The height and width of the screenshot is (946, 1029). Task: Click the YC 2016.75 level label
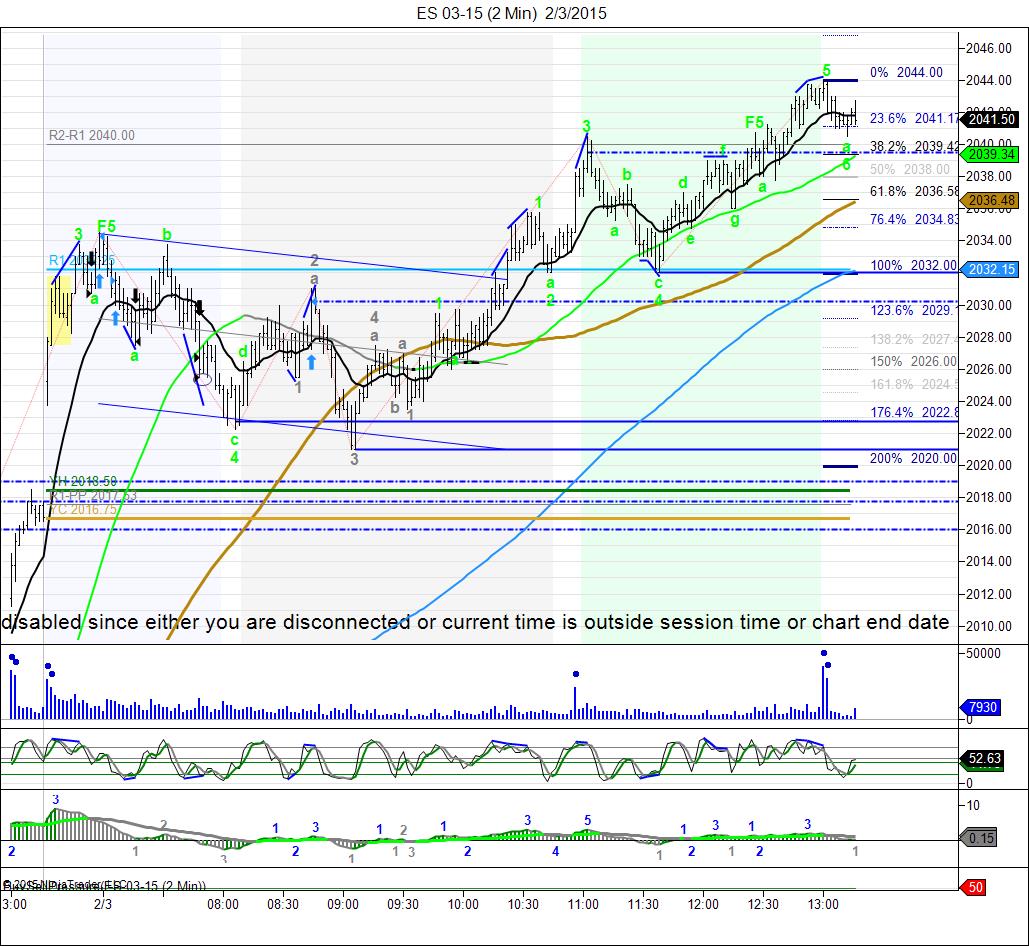(x=83, y=510)
